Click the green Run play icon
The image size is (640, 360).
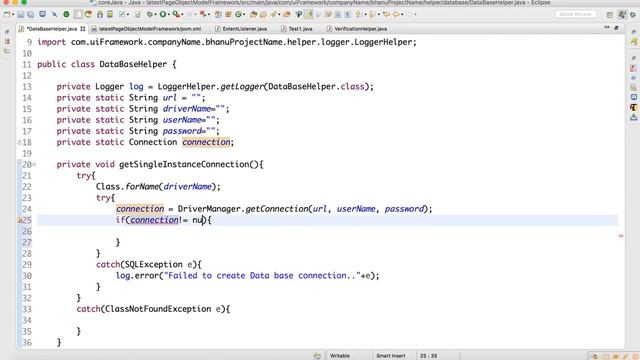[162, 14]
